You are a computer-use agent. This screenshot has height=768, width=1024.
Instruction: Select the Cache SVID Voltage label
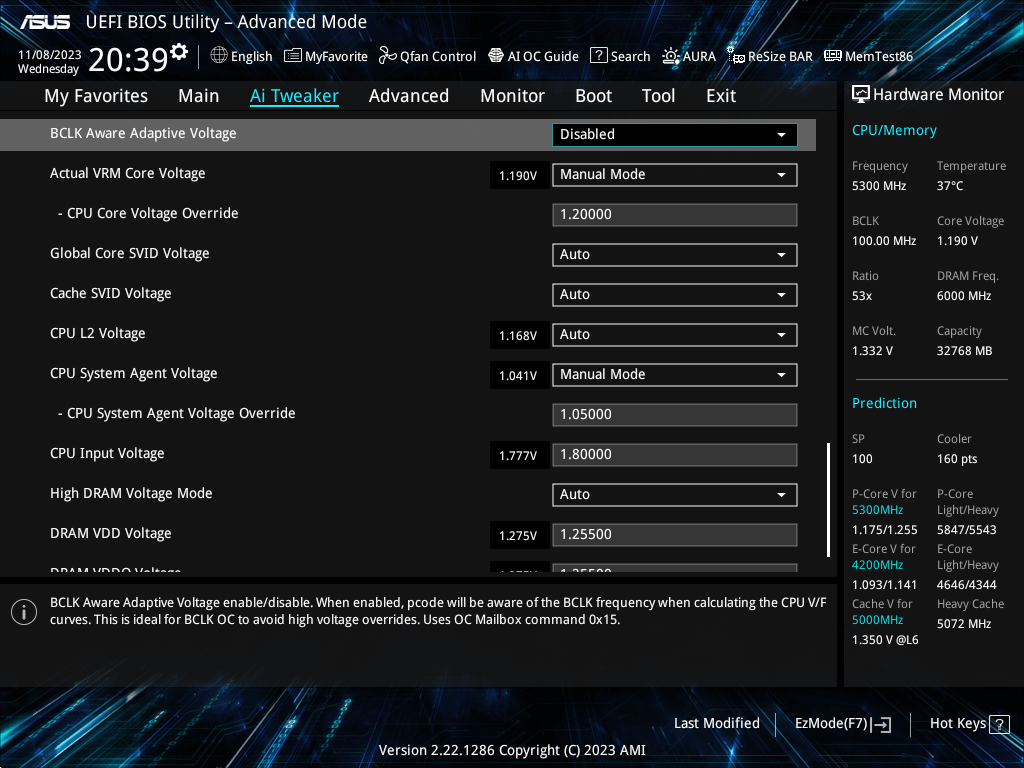110,293
